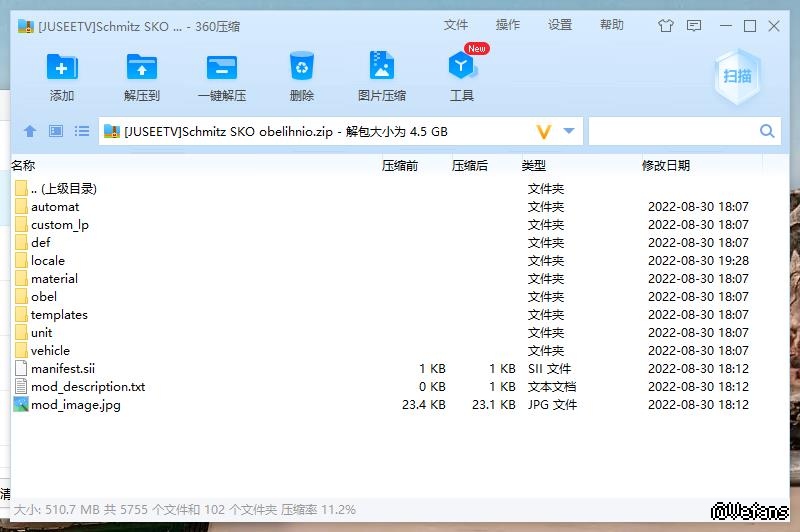Open the 图片压缩 (image compression) tool
The width and height of the screenshot is (800, 532).
point(382,65)
